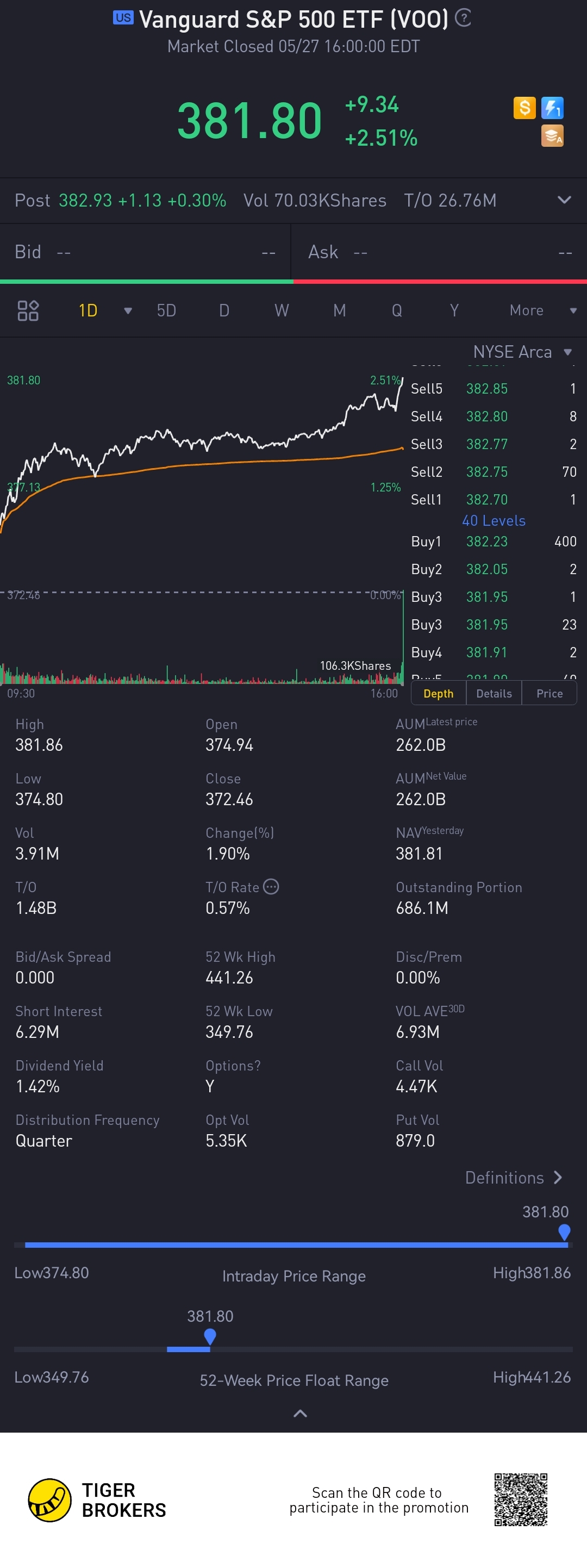Switch to the W weekly chart tab
587x1568 pixels.
[282, 310]
